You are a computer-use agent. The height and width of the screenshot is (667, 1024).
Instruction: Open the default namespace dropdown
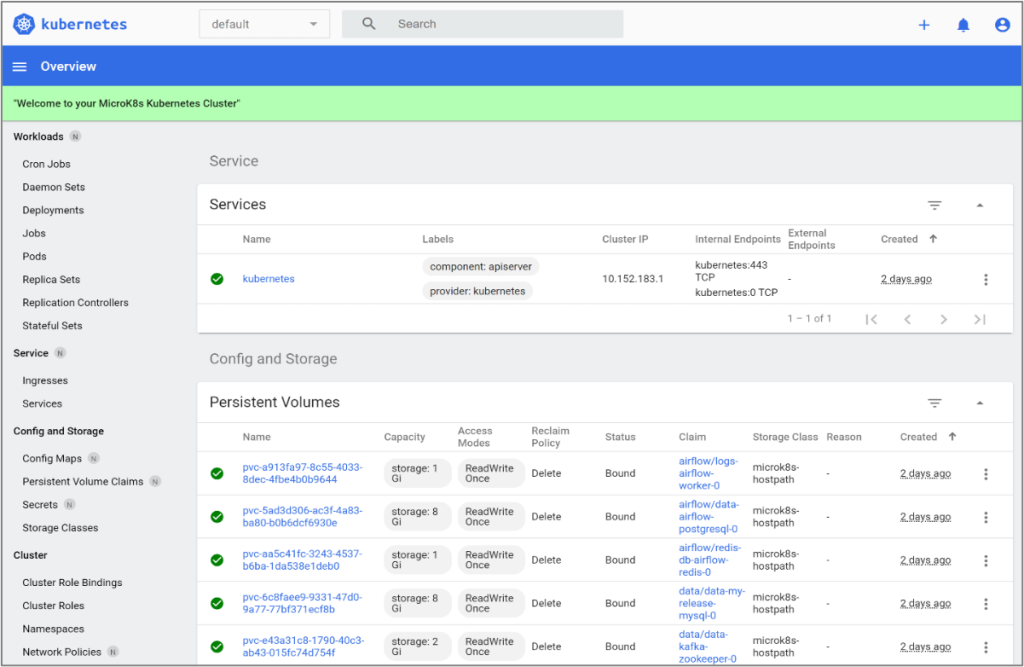point(264,24)
